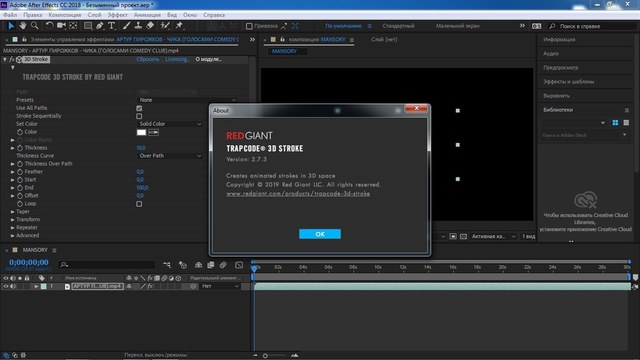Click Licensing link for 3D Stroke
Image resolution: width=640 pixels, height=360 pixels.
(177, 59)
